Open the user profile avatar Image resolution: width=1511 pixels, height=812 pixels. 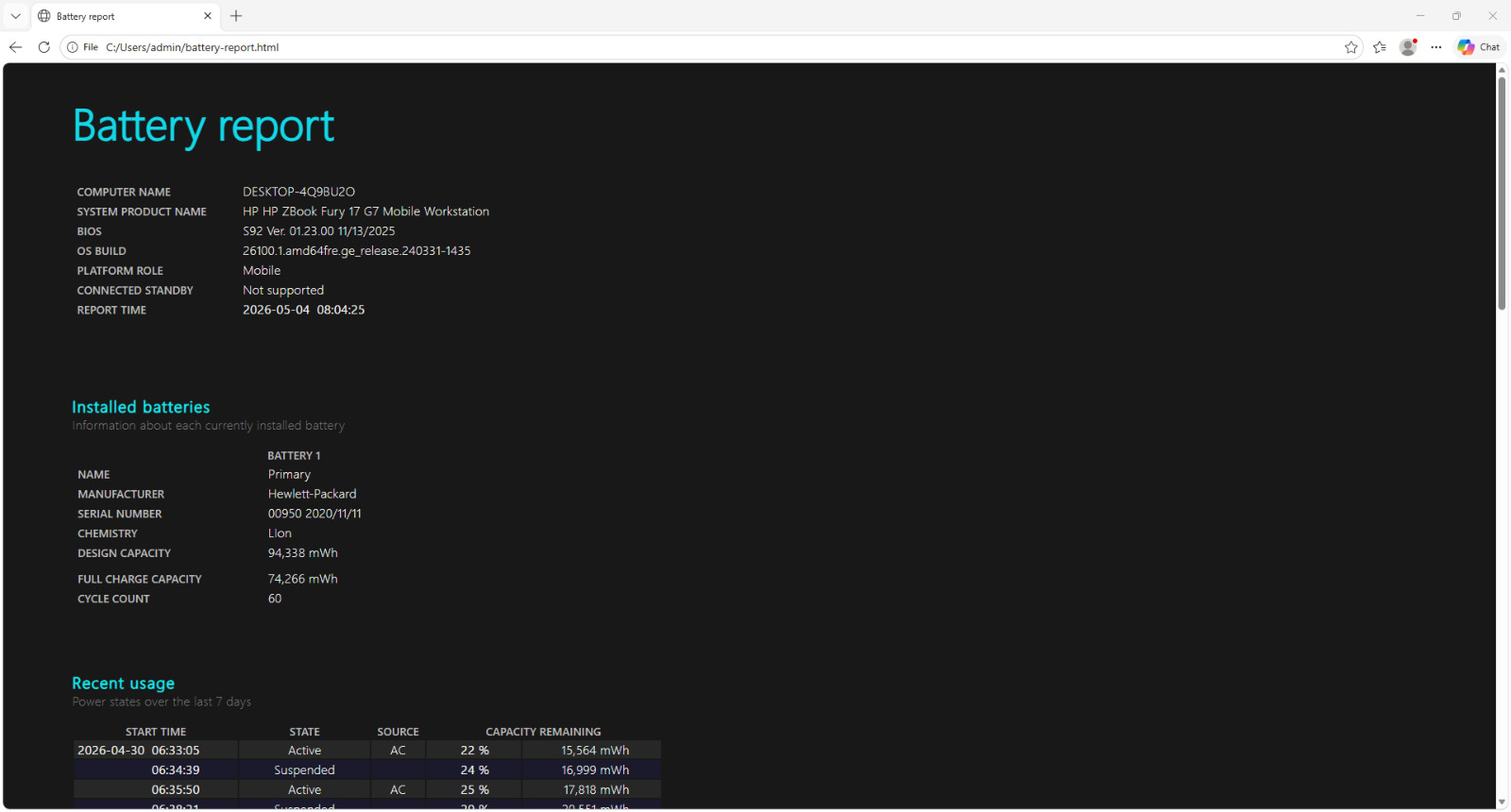point(1408,47)
